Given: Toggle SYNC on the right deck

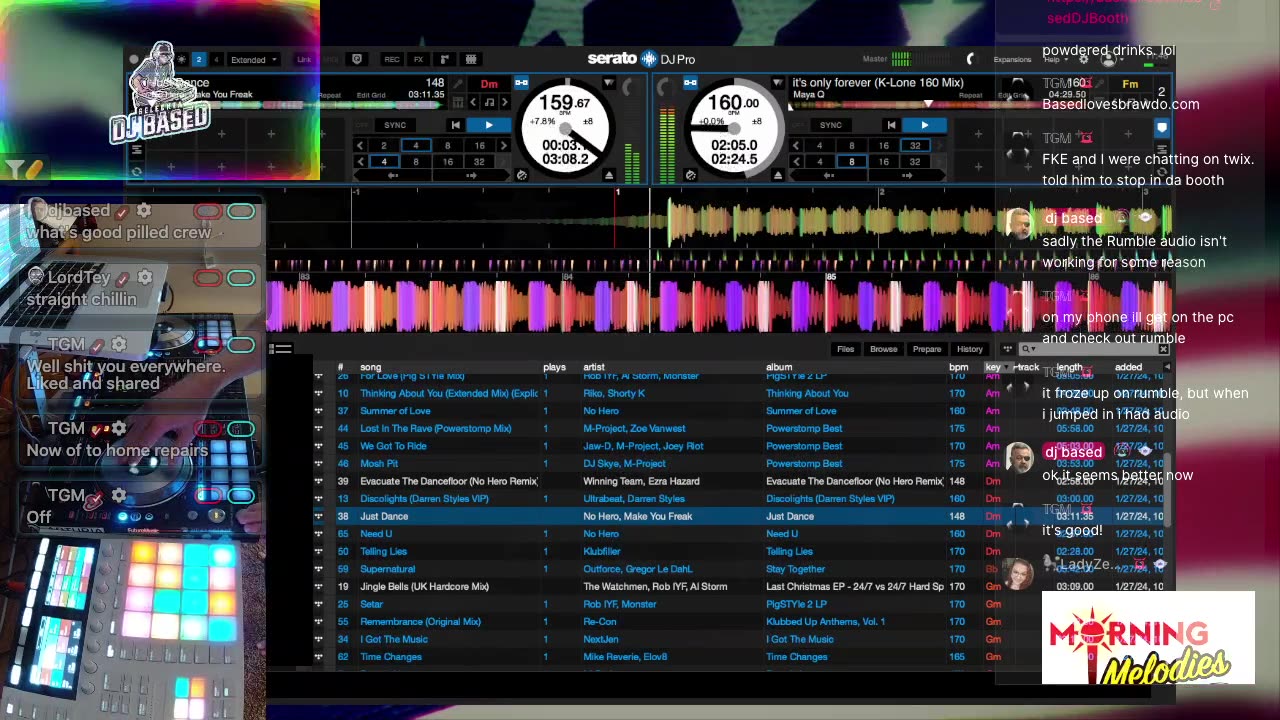Looking at the screenshot, I should click(831, 125).
